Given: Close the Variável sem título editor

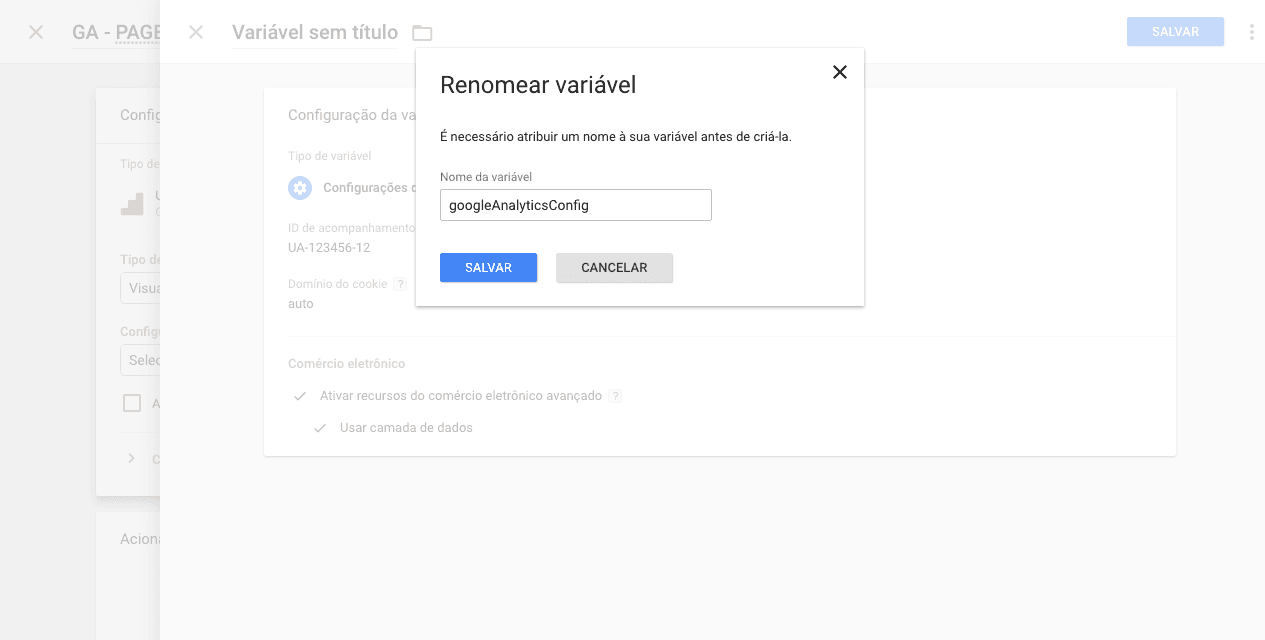Looking at the screenshot, I should (x=196, y=32).
